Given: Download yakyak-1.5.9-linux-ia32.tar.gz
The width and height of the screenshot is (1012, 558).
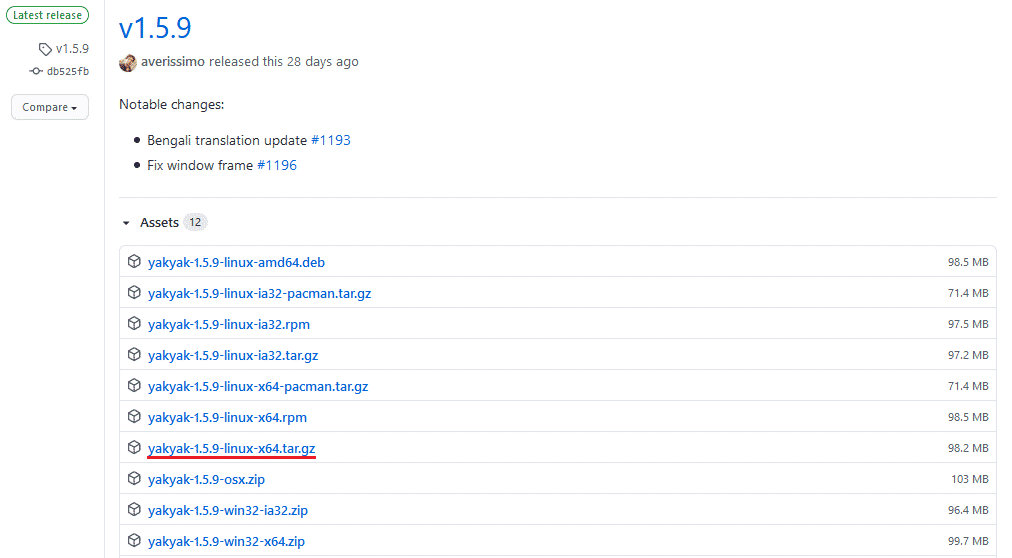Looking at the screenshot, I should (x=233, y=355).
